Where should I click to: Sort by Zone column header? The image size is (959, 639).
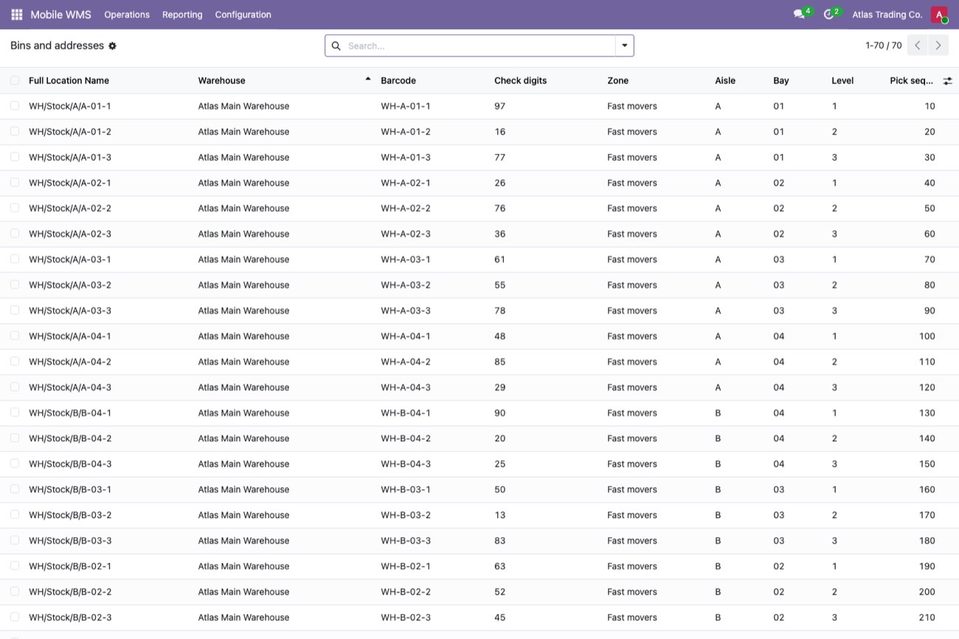pyautogui.click(x=618, y=81)
